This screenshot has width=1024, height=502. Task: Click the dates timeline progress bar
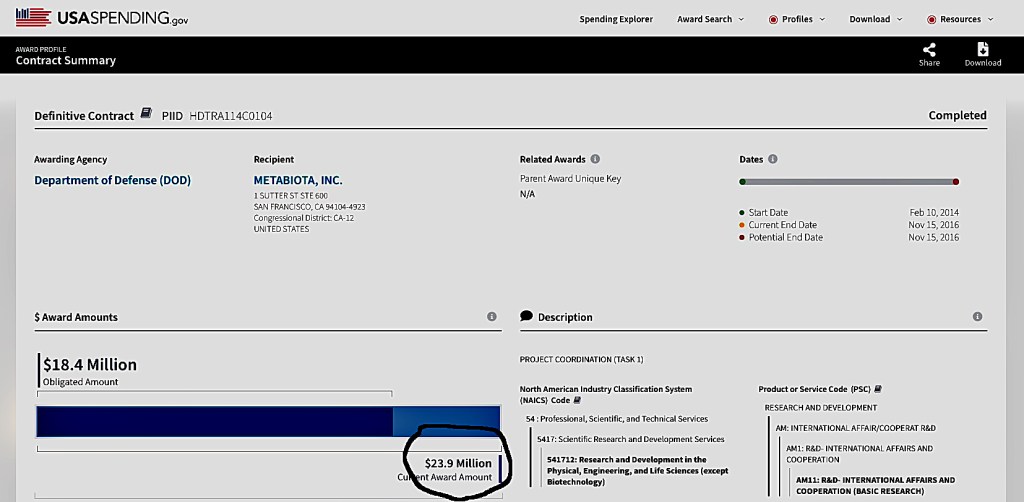[849, 182]
